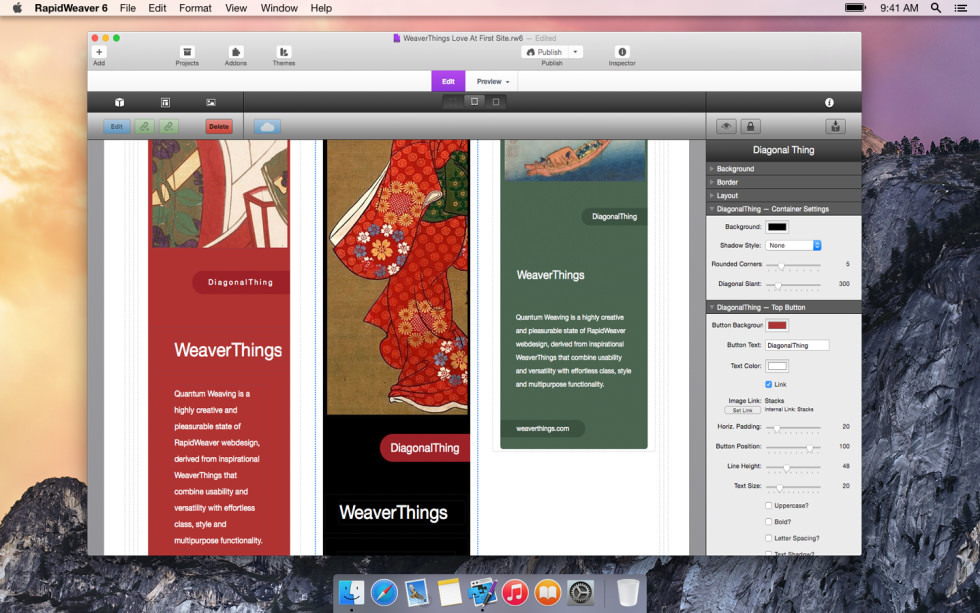980x613 pixels.
Task: Uncheck the Link checkbox
Action: (x=769, y=384)
